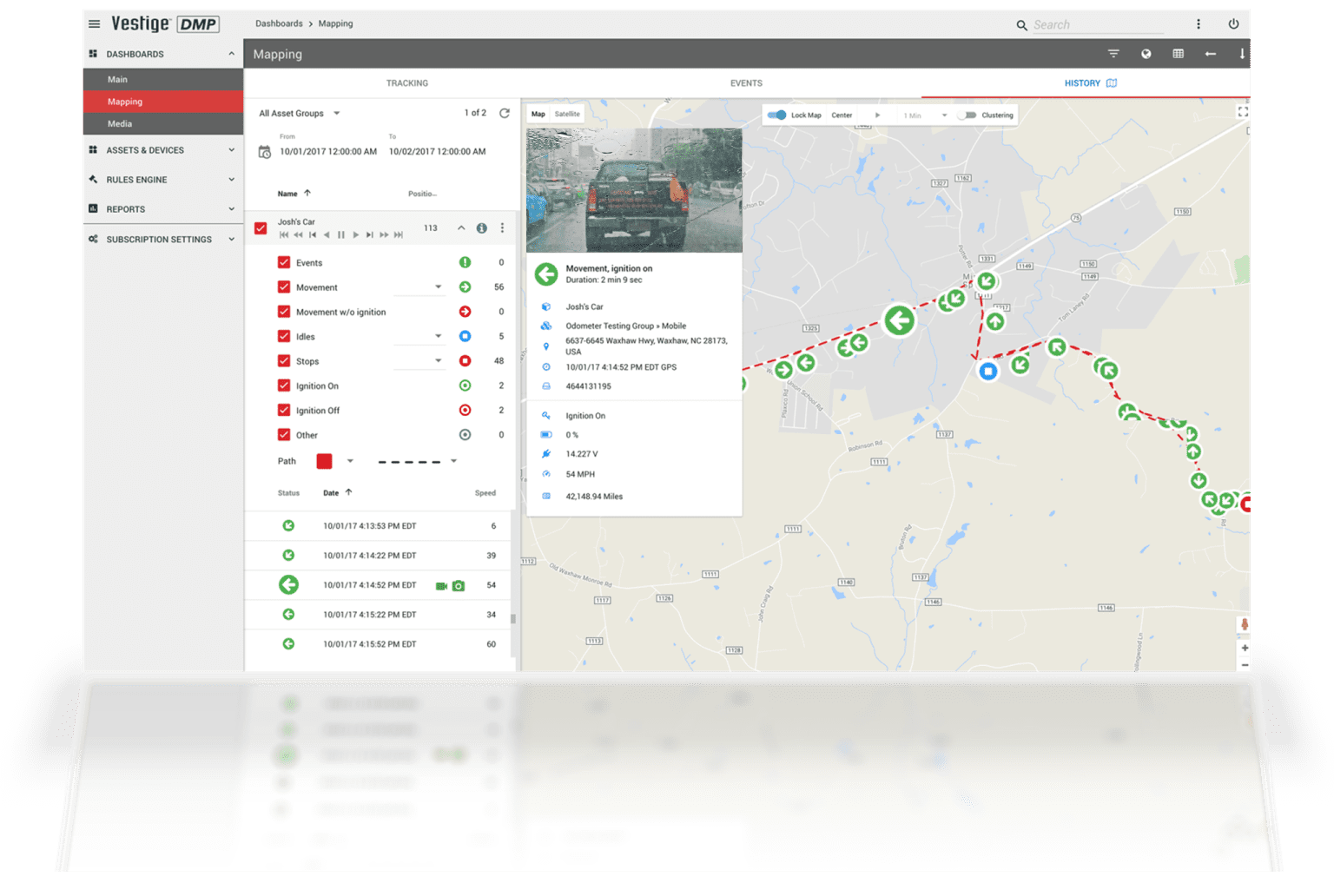The image size is (1334, 896).
Task: Rewind Josh's Car history playback
Action: point(298,235)
